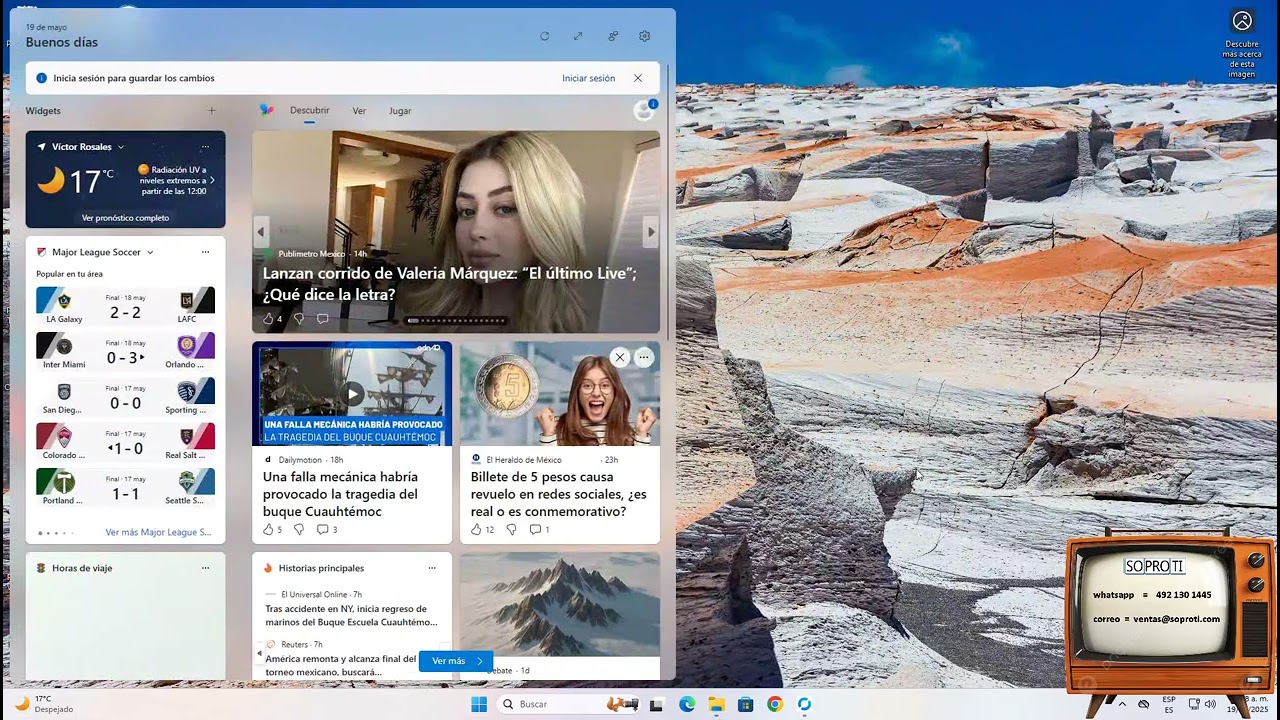Screen dimensions: 1280x720
Task: Play the buque Cuauhtémoc video
Action: [x=352, y=394]
